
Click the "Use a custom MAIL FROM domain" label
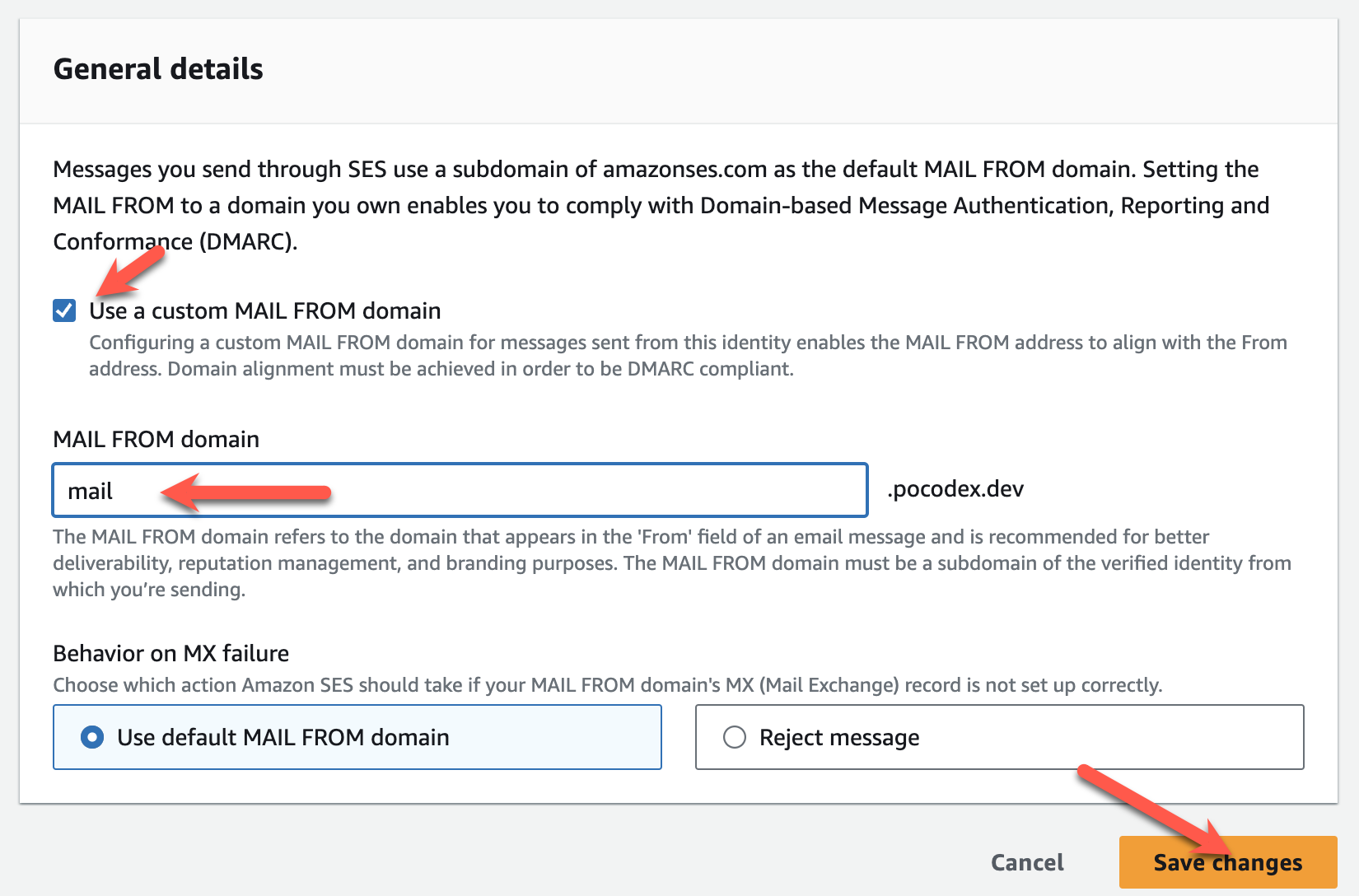pos(264,310)
